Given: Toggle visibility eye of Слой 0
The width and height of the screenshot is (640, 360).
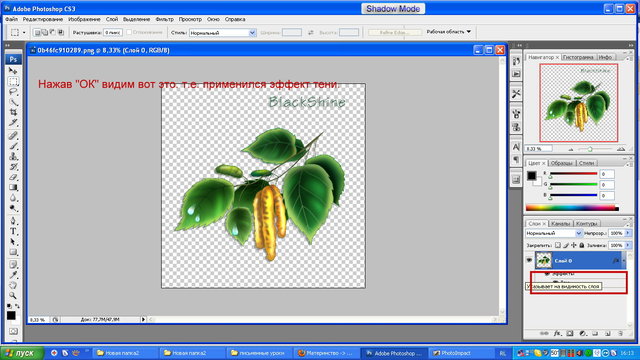Looking at the screenshot, I should tap(529, 260).
